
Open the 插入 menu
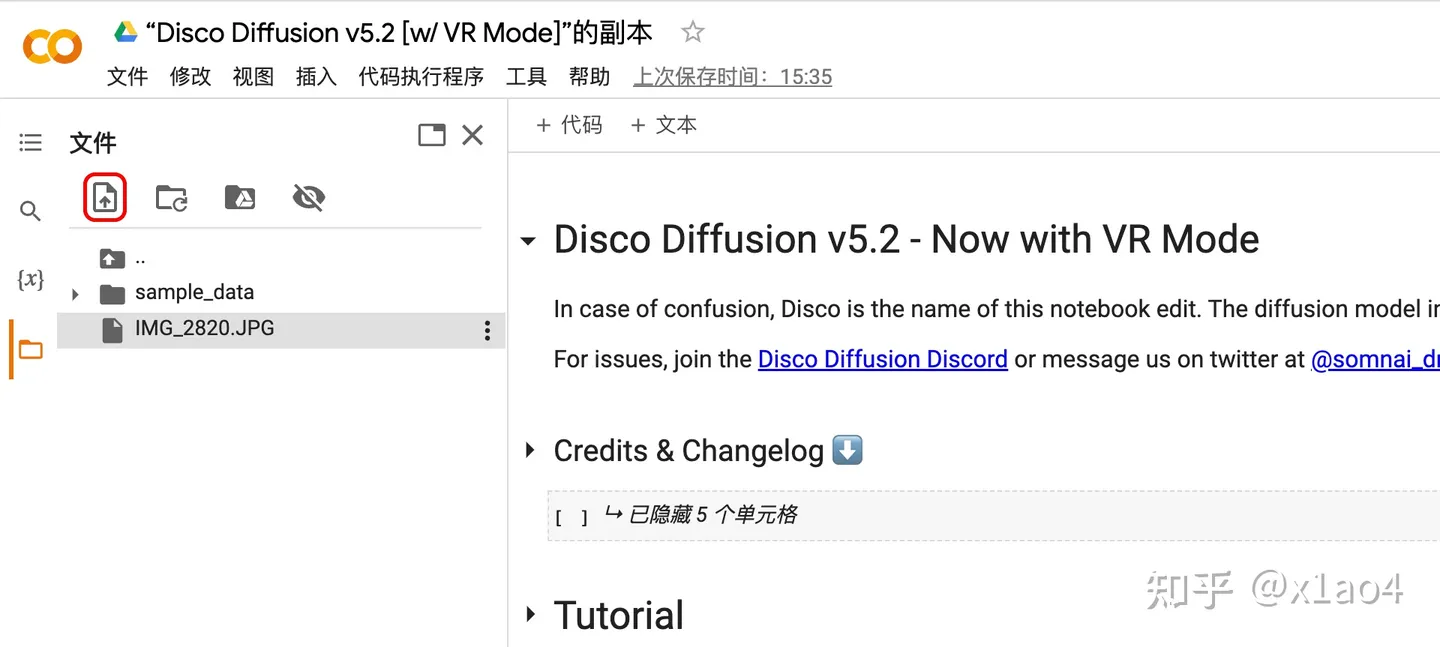[x=316, y=77]
